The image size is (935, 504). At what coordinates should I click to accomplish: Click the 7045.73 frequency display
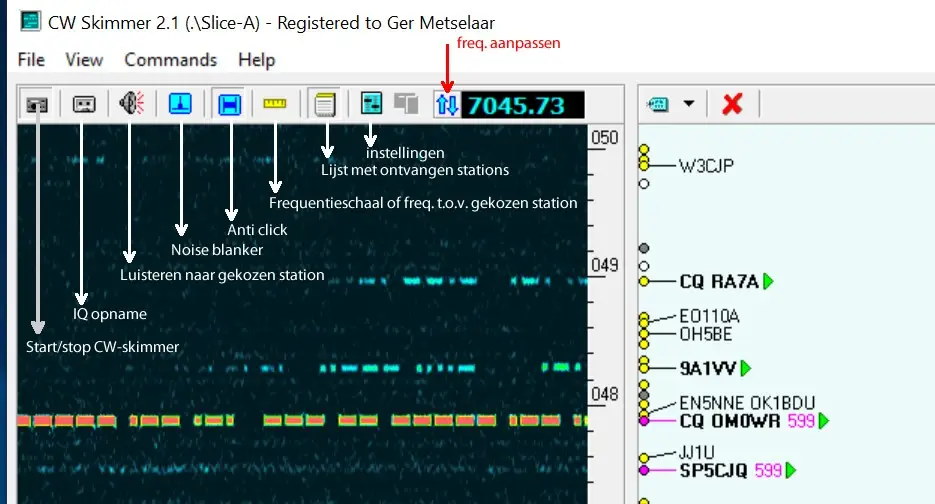pos(523,105)
